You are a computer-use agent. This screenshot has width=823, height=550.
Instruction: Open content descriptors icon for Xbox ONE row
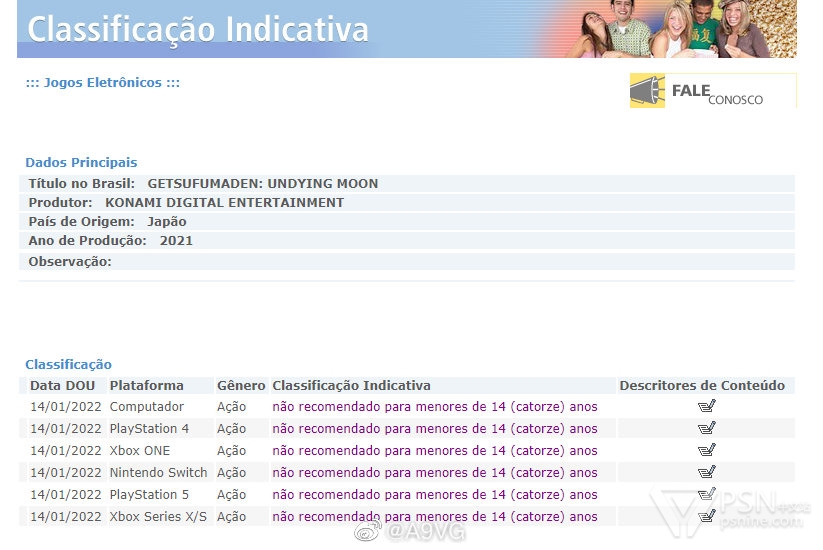(707, 451)
